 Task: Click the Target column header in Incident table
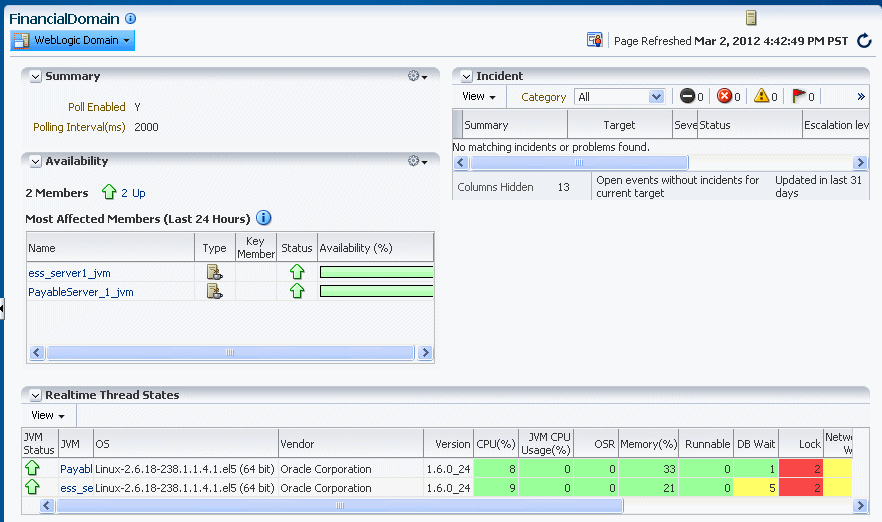coord(620,125)
